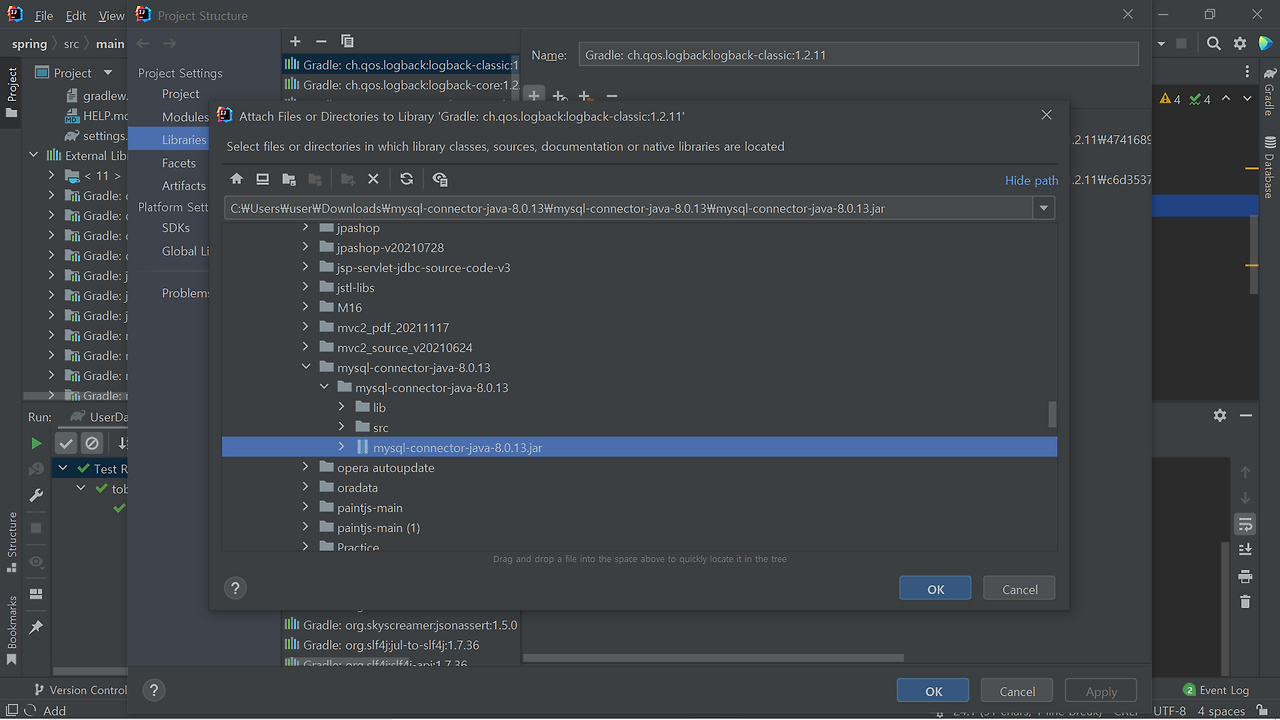The height and width of the screenshot is (720, 1280).
Task: Print the Run console output
Action: point(1245,576)
